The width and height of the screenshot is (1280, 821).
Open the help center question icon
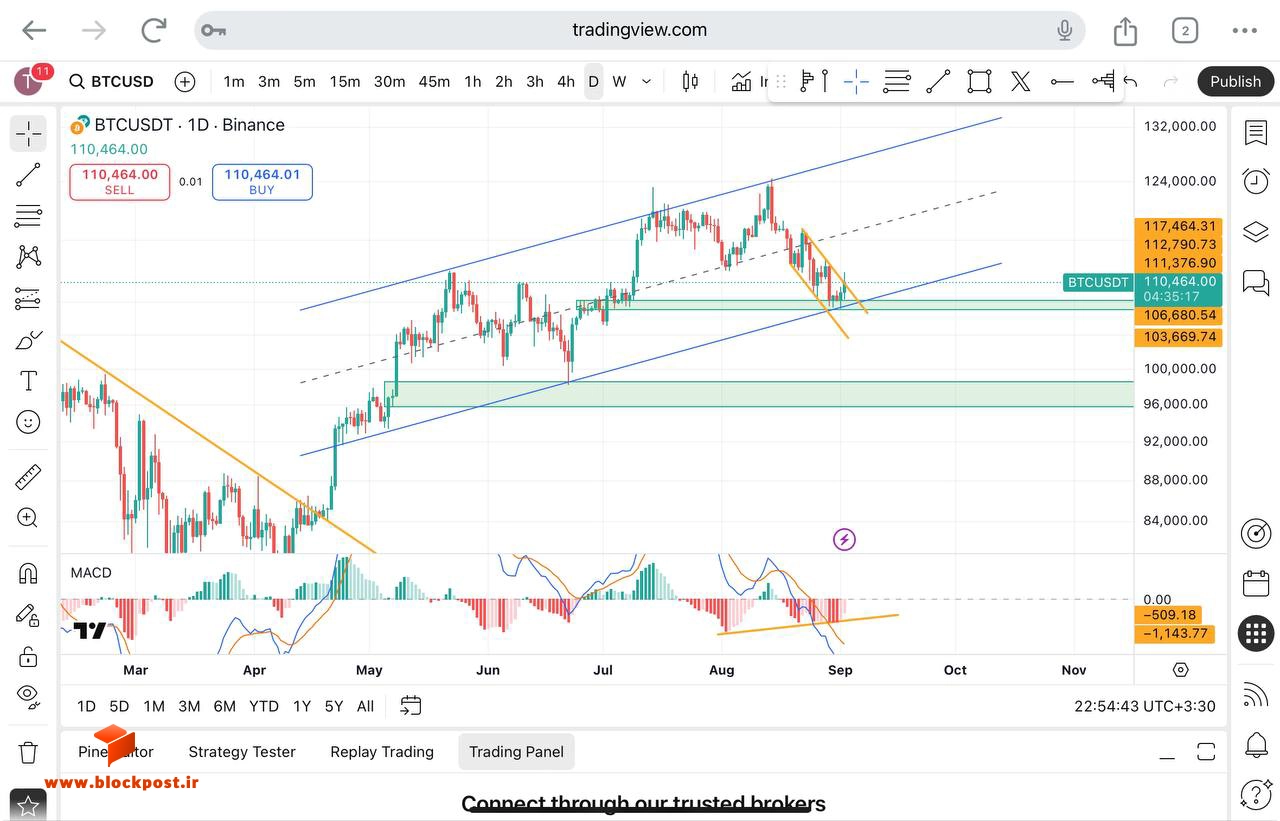point(1255,795)
